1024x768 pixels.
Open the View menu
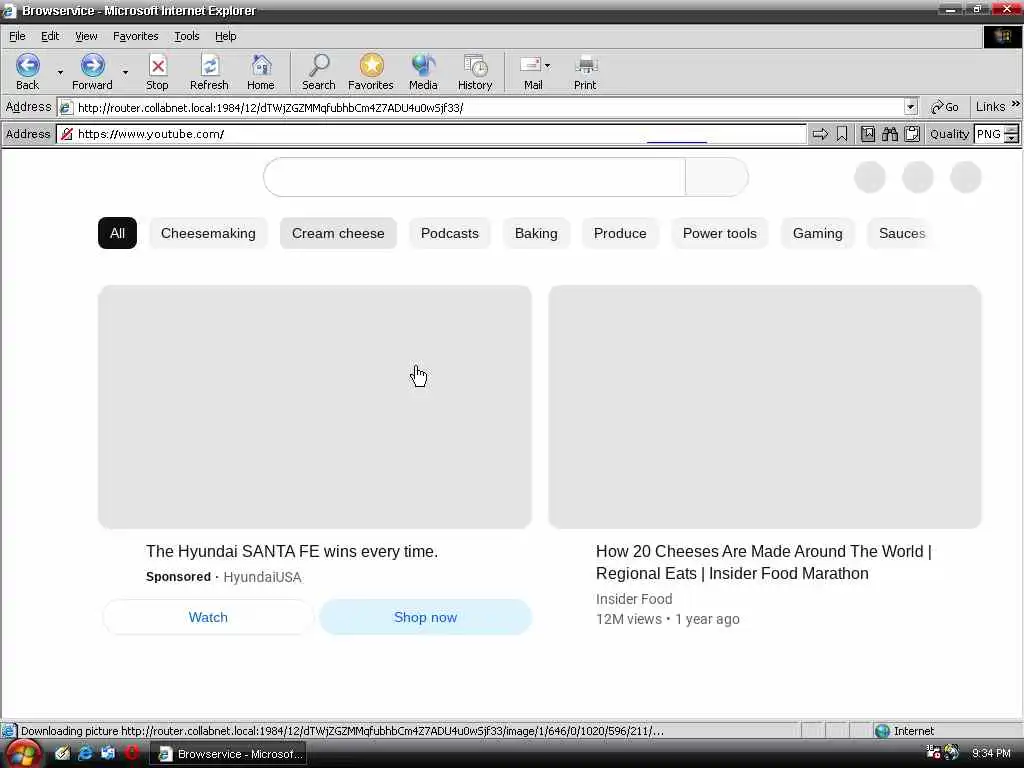click(x=86, y=36)
